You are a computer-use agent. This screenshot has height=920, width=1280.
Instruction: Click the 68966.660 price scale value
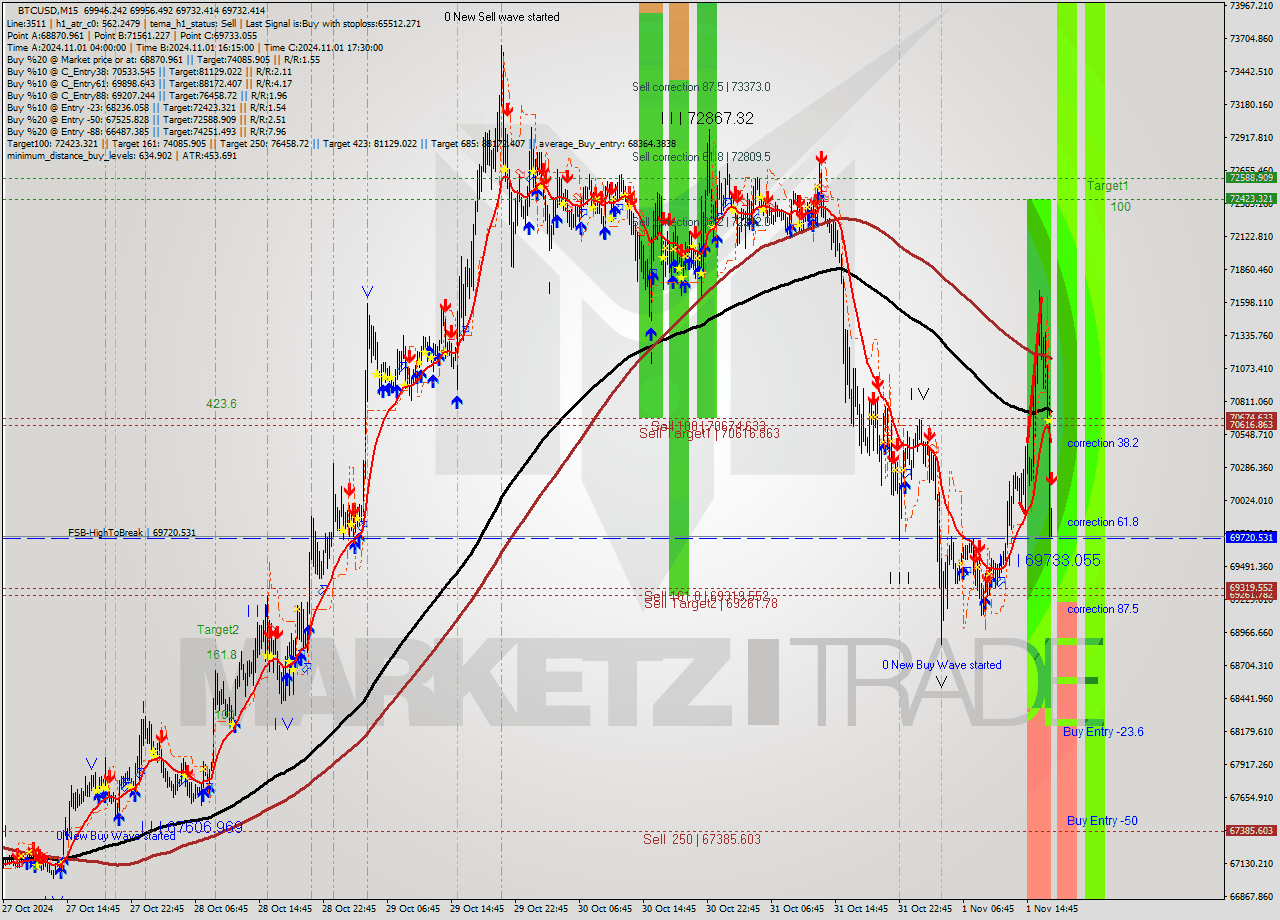click(1251, 632)
